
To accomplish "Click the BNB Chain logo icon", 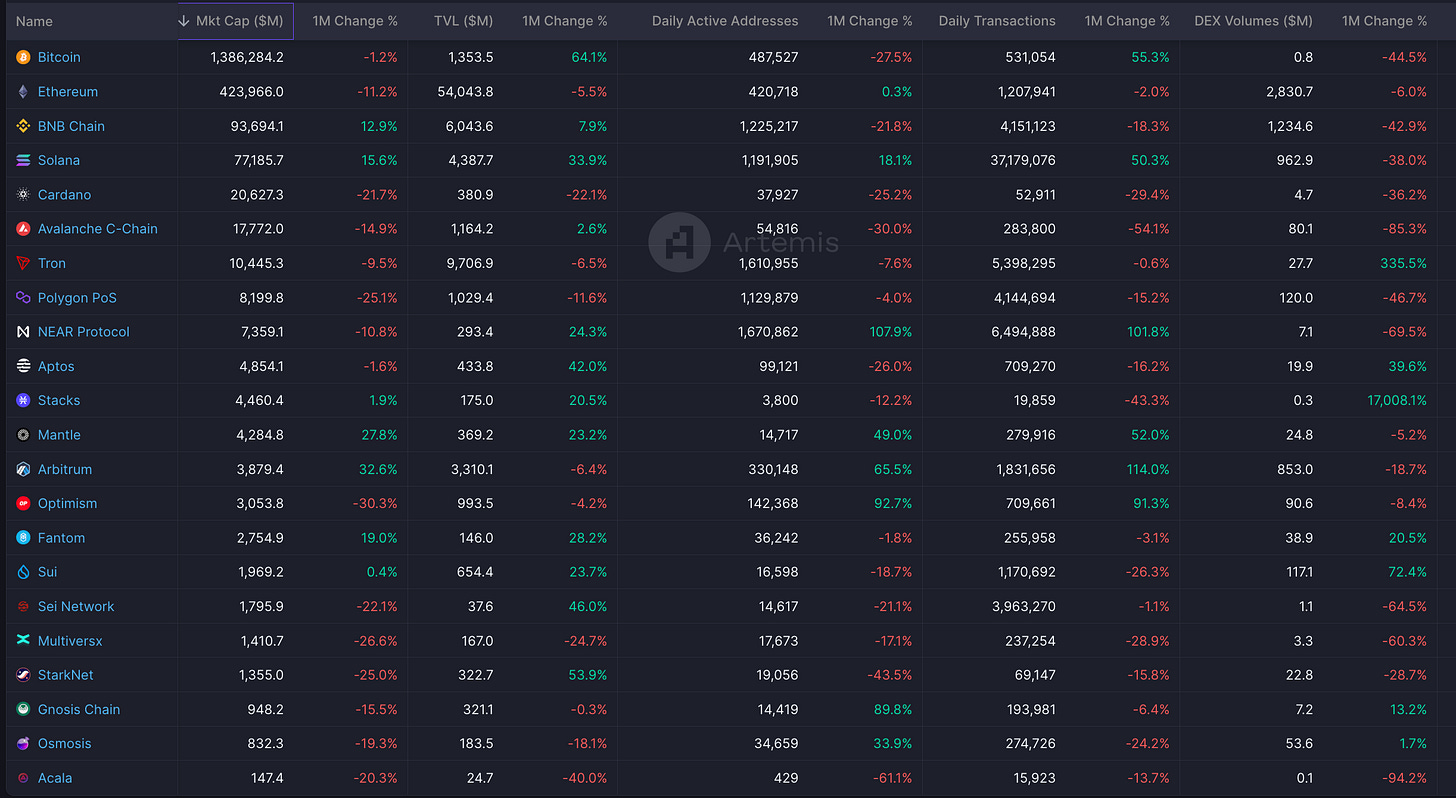I will point(23,126).
